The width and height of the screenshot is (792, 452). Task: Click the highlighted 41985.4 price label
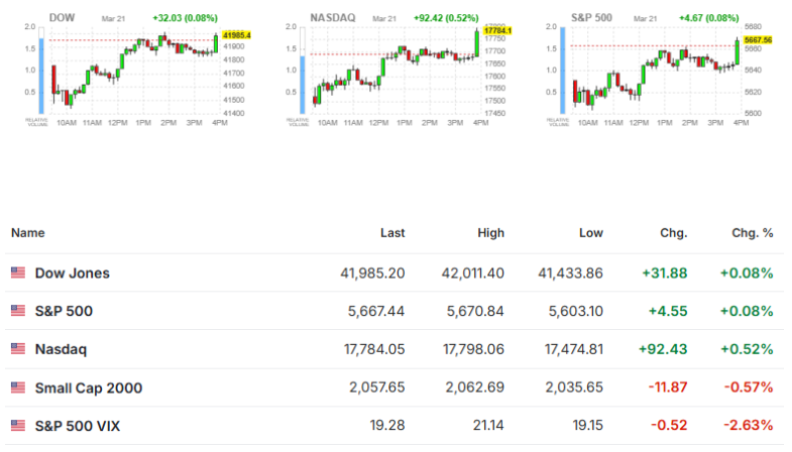237,35
